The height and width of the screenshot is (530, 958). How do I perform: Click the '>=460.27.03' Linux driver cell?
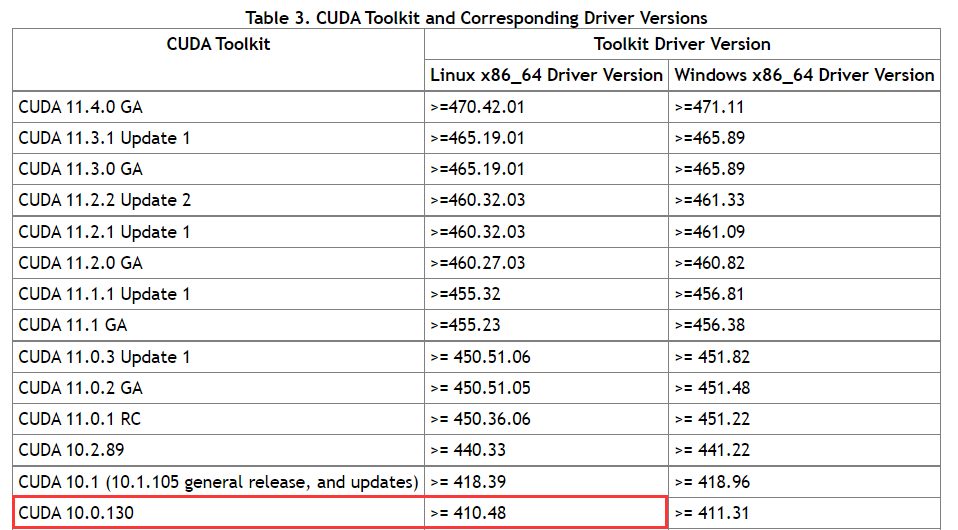pyautogui.click(x=546, y=263)
